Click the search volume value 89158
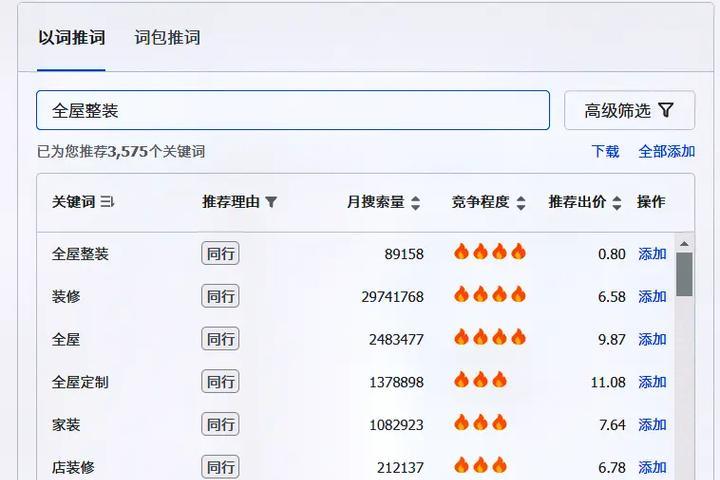Image resolution: width=720 pixels, height=480 pixels. [x=404, y=254]
